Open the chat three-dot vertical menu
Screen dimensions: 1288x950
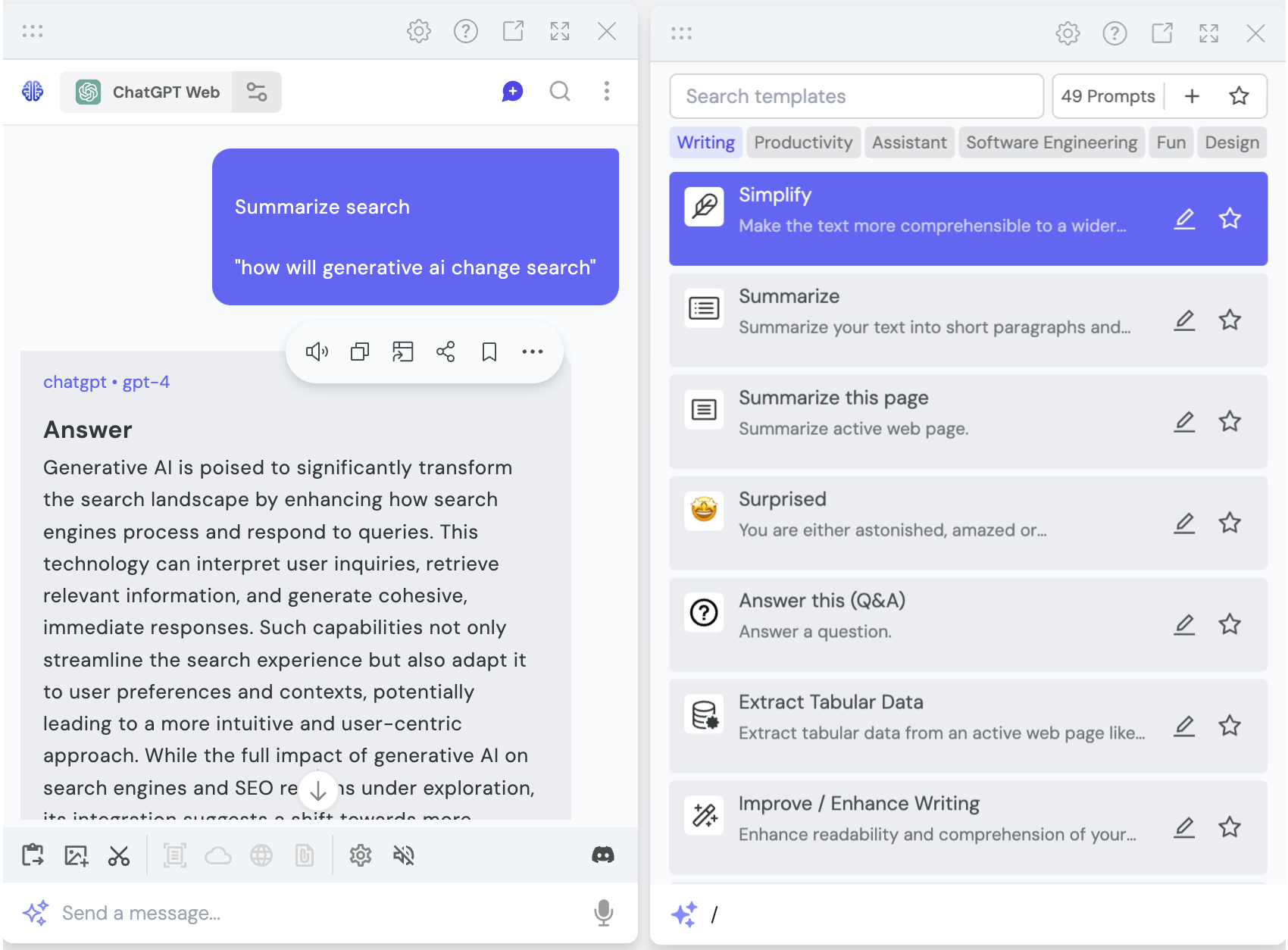pyautogui.click(x=607, y=92)
